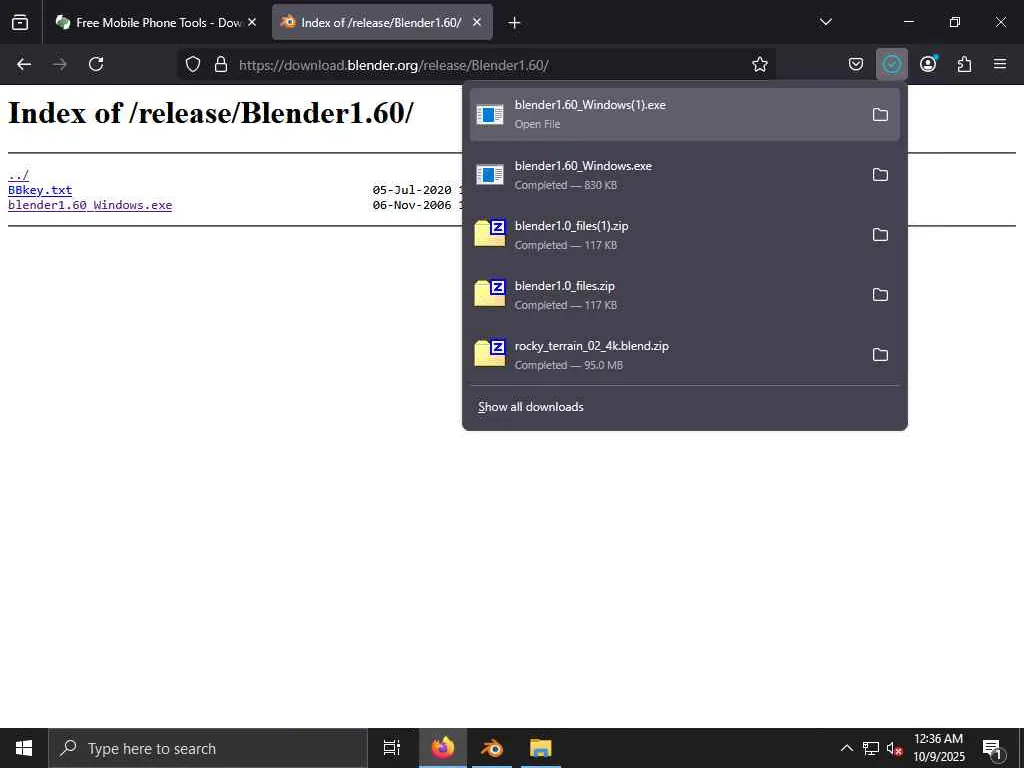Screen dimensions: 1024x768
Task: Close the Free Mobile Phone Tools tab
Action: (252, 22)
